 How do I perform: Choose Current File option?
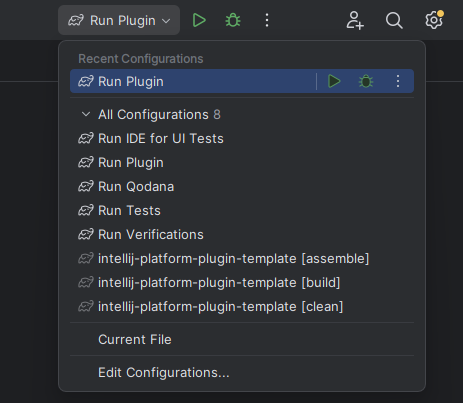pyautogui.click(x=242, y=339)
